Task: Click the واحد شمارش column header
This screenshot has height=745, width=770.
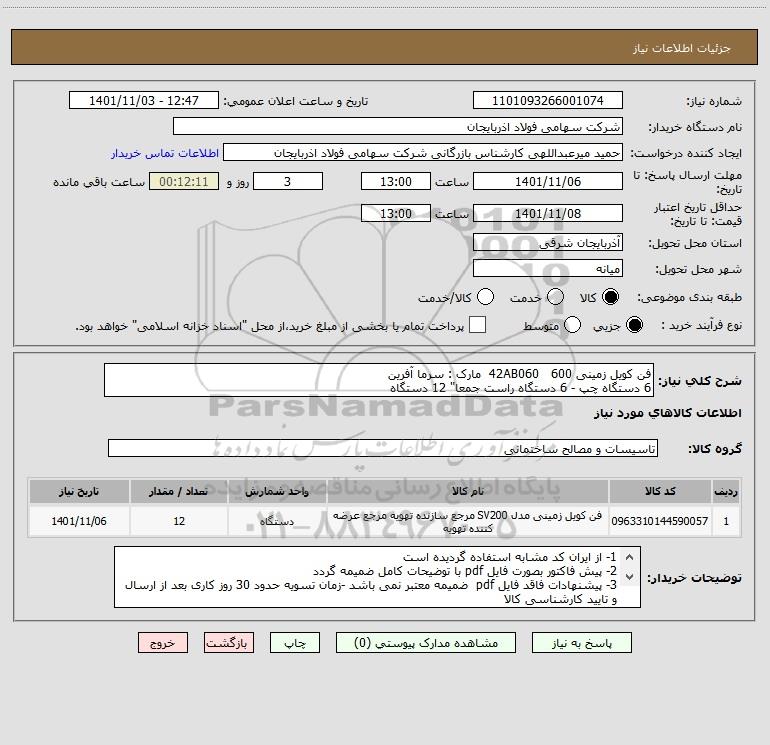Action: pyautogui.click(x=277, y=492)
